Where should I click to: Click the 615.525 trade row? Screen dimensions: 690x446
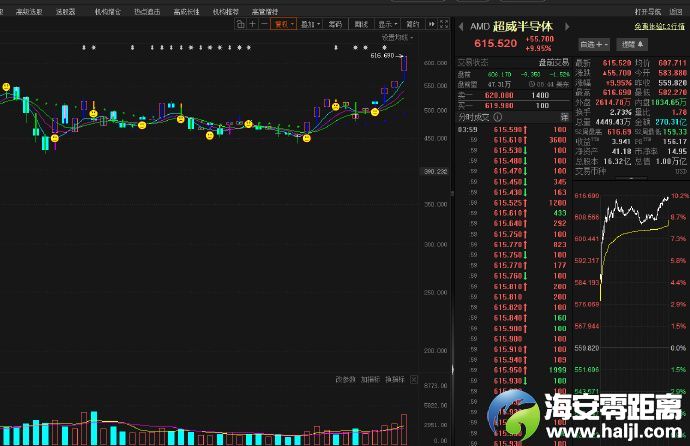click(514, 203)
